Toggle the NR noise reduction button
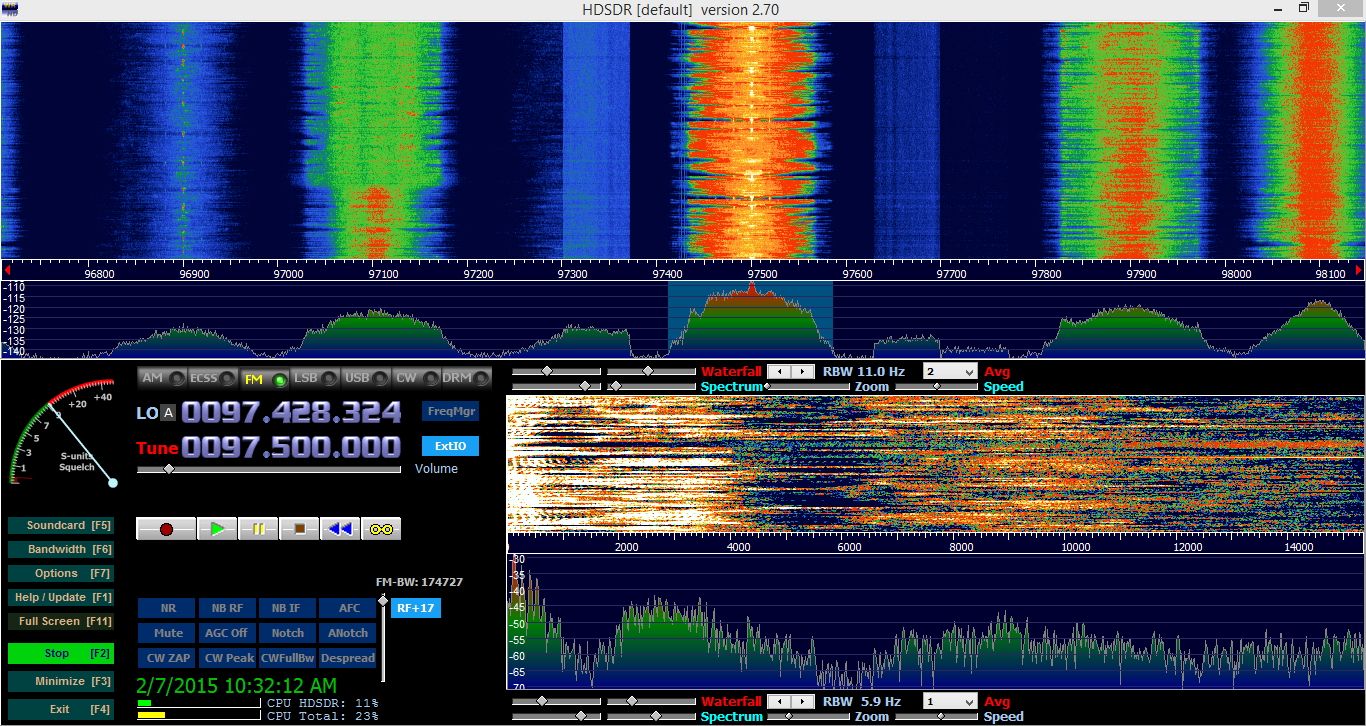 coord(168,608)
